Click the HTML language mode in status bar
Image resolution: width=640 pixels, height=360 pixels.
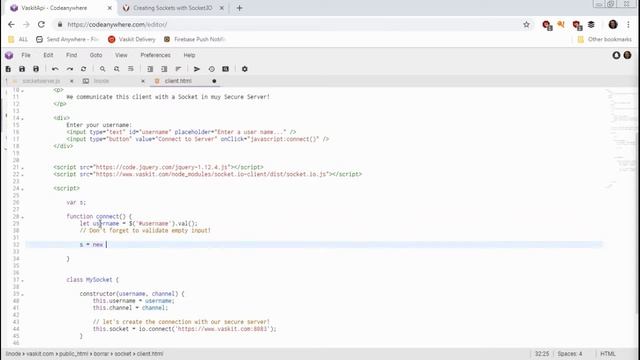[608, 354]
